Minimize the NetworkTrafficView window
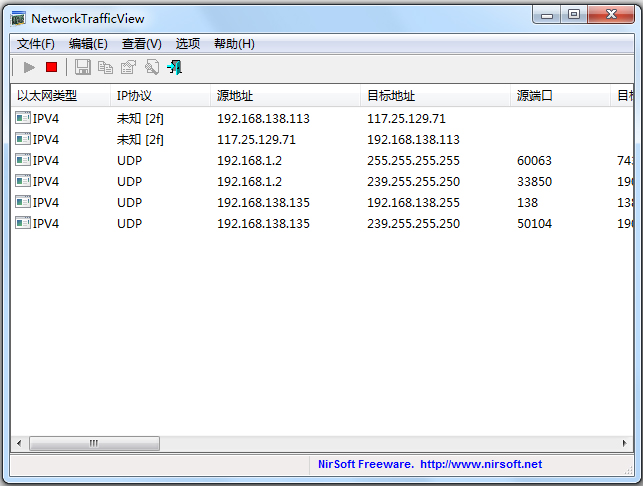Viewport: 643px width, 486px height. pyautogui.click(x=547, y=15)
